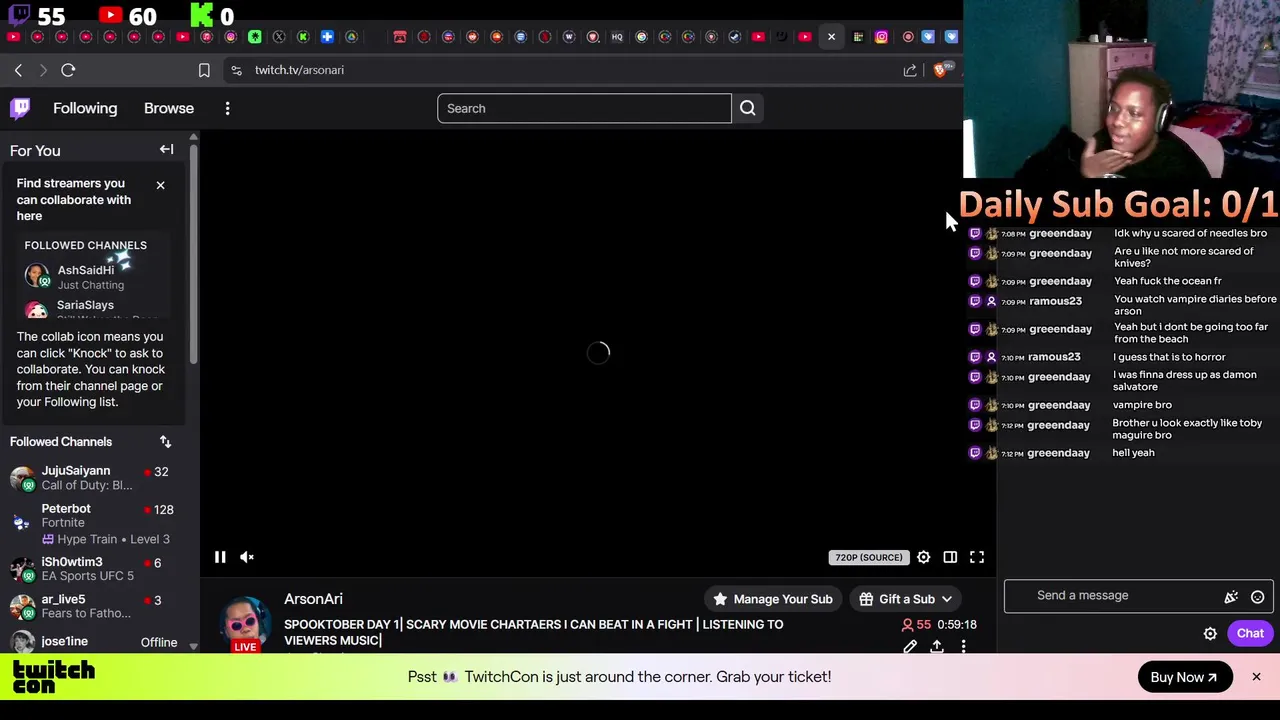Screen dimensions: 1280x720
Task: Click the Twitch logo home icon
Action: (x=20, y=108)
